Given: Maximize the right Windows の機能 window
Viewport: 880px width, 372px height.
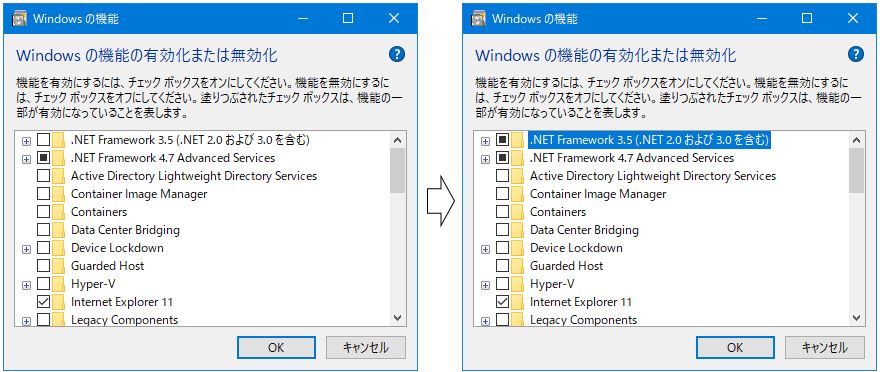Looking at the screenshot, I should point(807,19).
